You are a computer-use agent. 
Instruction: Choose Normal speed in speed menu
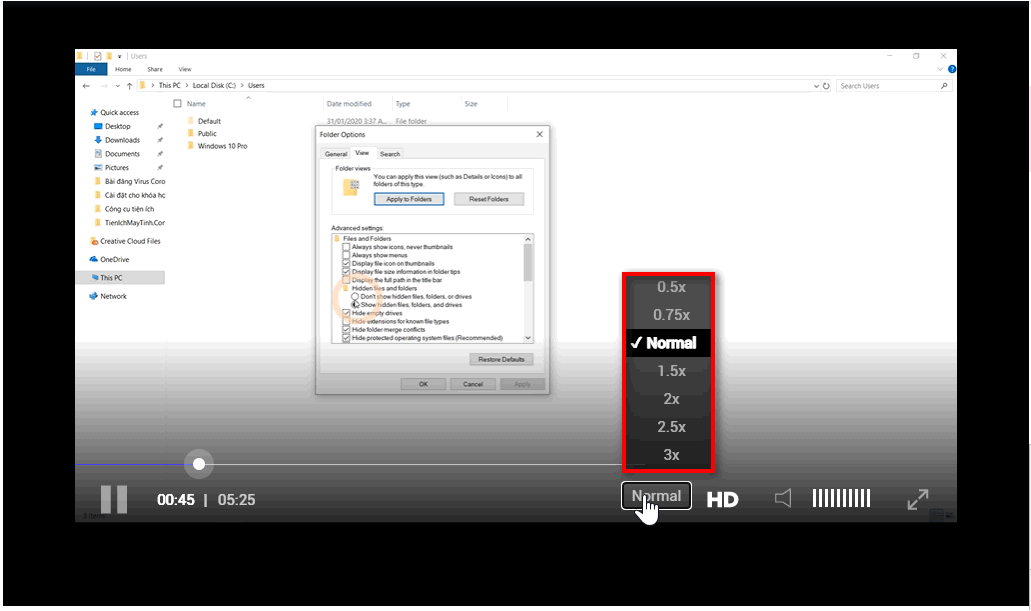coord(669,343)
